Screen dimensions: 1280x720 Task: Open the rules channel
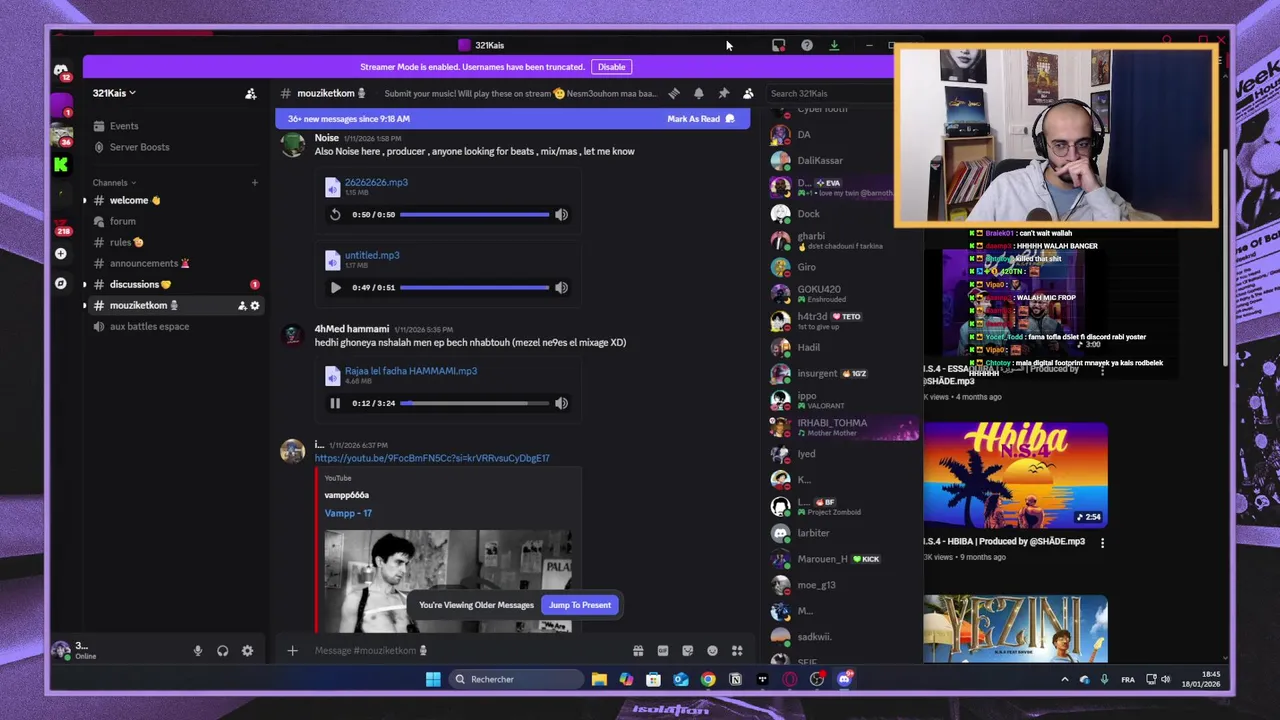coord(175,243)
